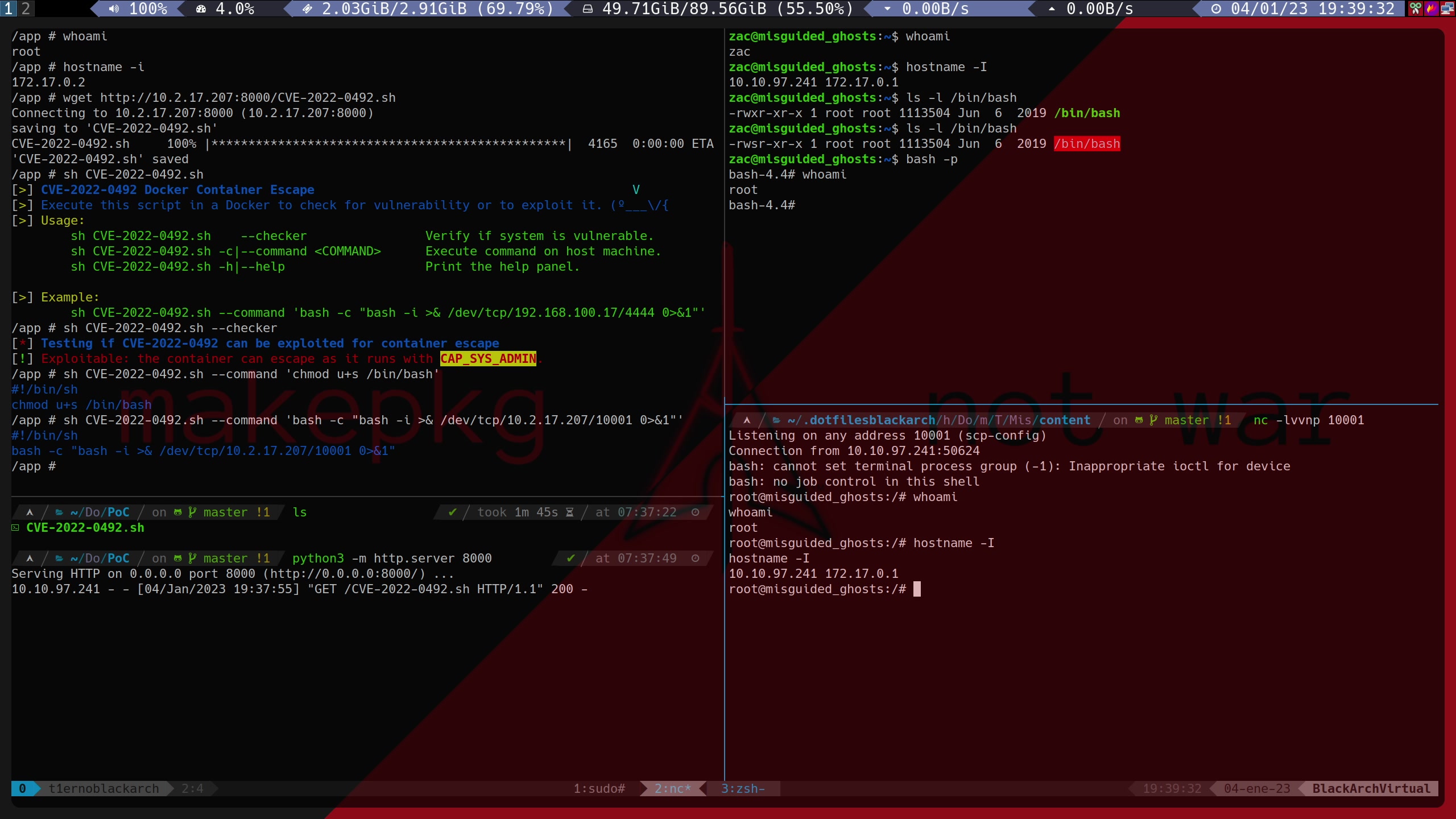Click the CVE-2022-0492.sh file name in ls output
Screen dimensions: 1456x819
coord(85,528)
